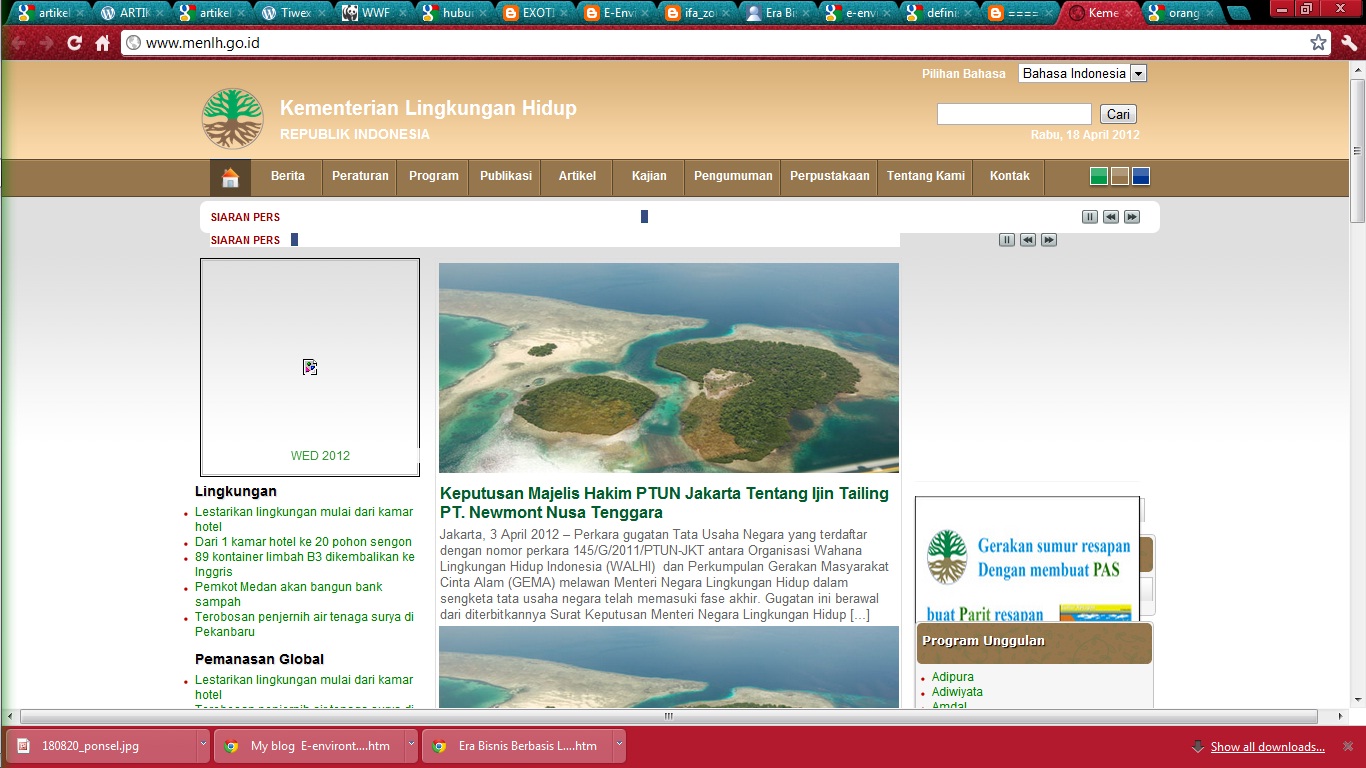Open the Kontak menu

coord(1010,176)
